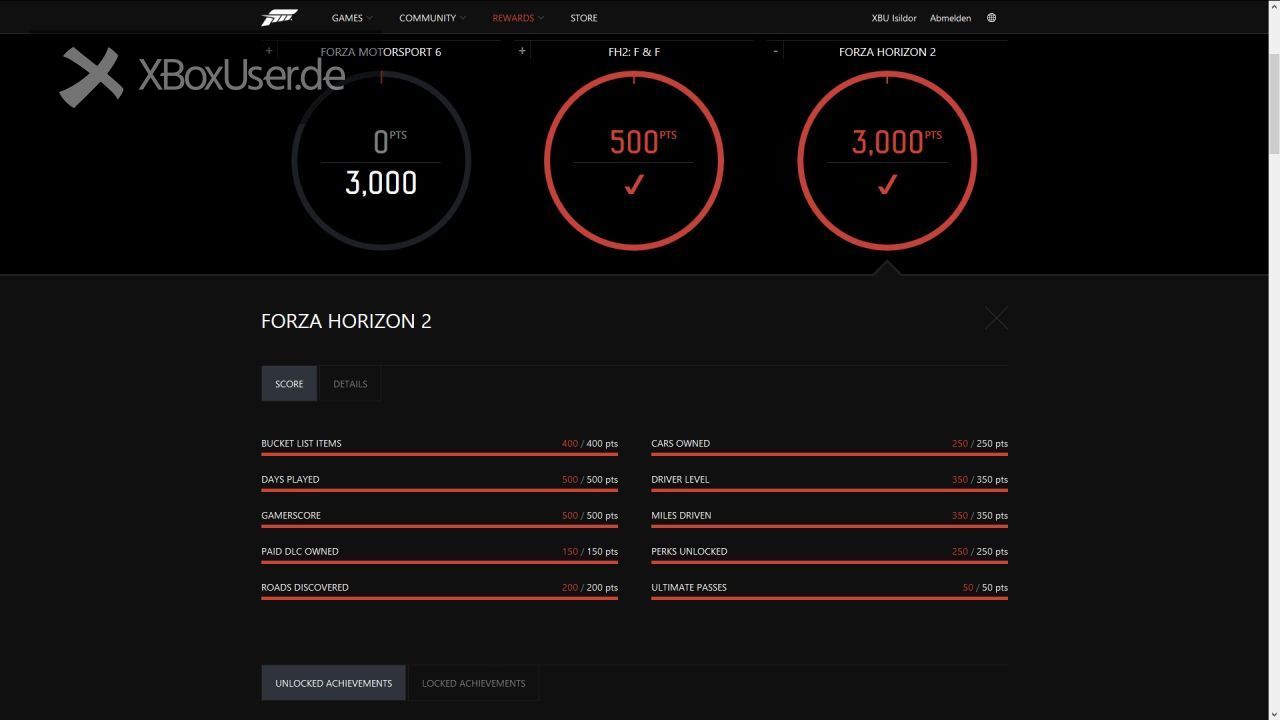Click the Bucket List Items progress bar
Image resolution: width=1280 pixels, height=720 pixels.
[439, 454]
